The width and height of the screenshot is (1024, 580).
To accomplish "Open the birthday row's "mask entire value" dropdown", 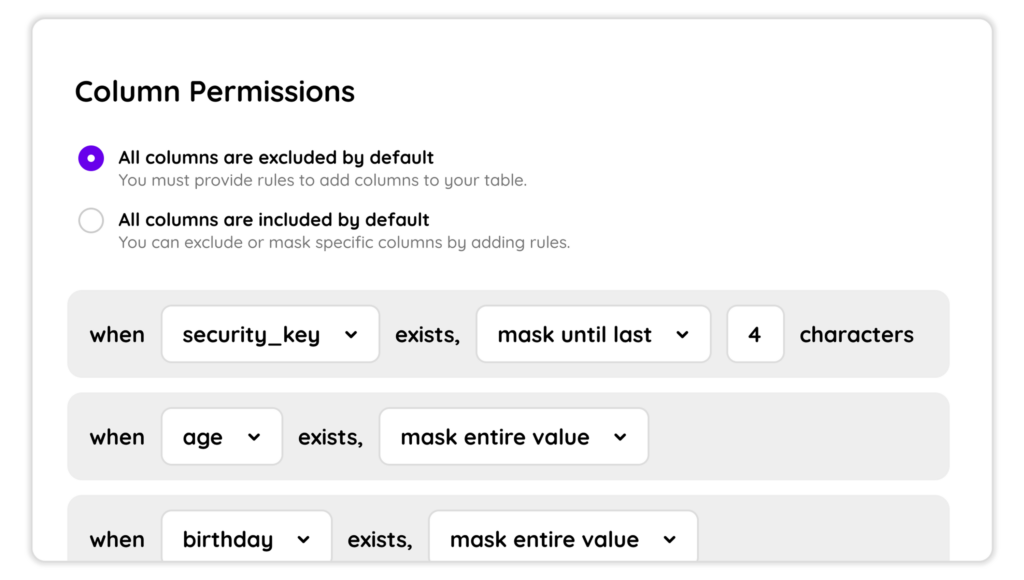I will click(562, 540).
